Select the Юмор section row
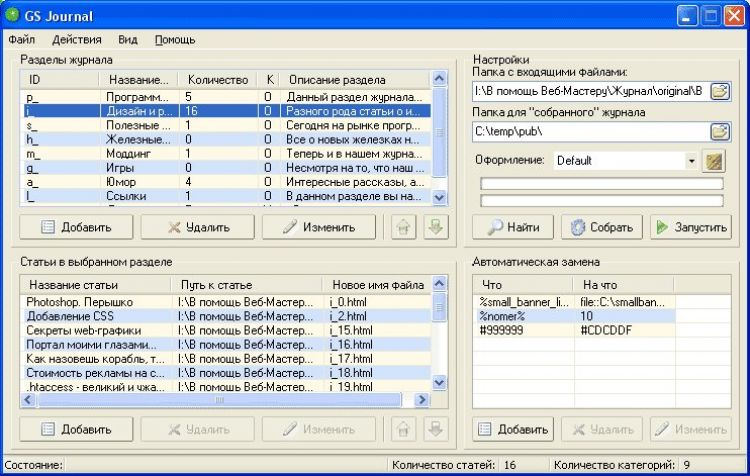 point(226,182)
